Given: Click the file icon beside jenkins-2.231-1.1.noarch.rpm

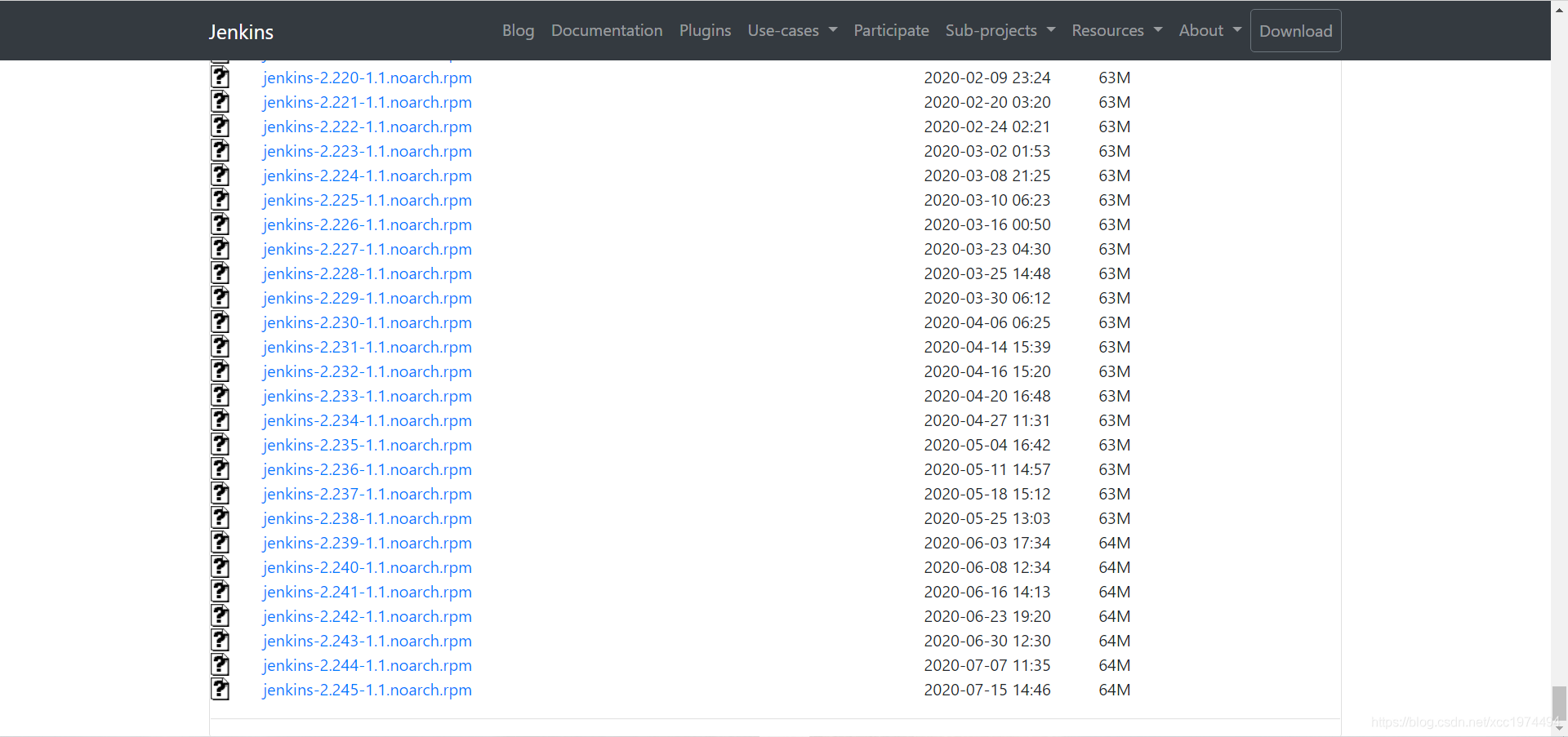Looking at the screenshot, I should point(220,347).
